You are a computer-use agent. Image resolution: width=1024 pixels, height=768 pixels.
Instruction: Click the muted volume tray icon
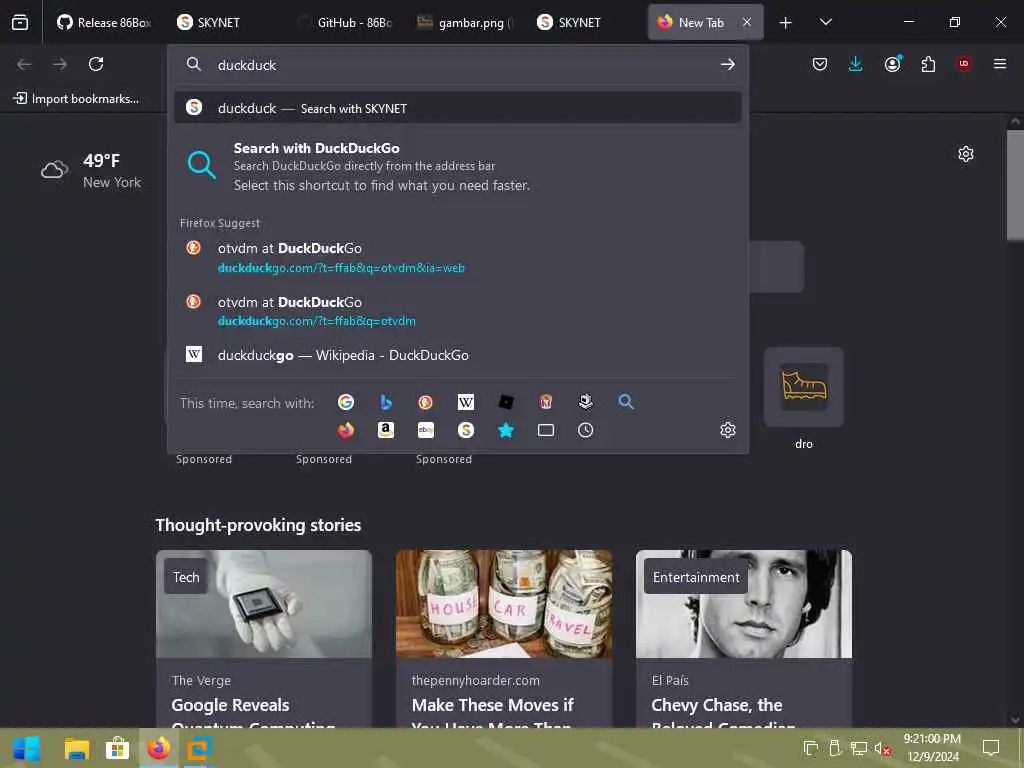(x=882, y=749)
